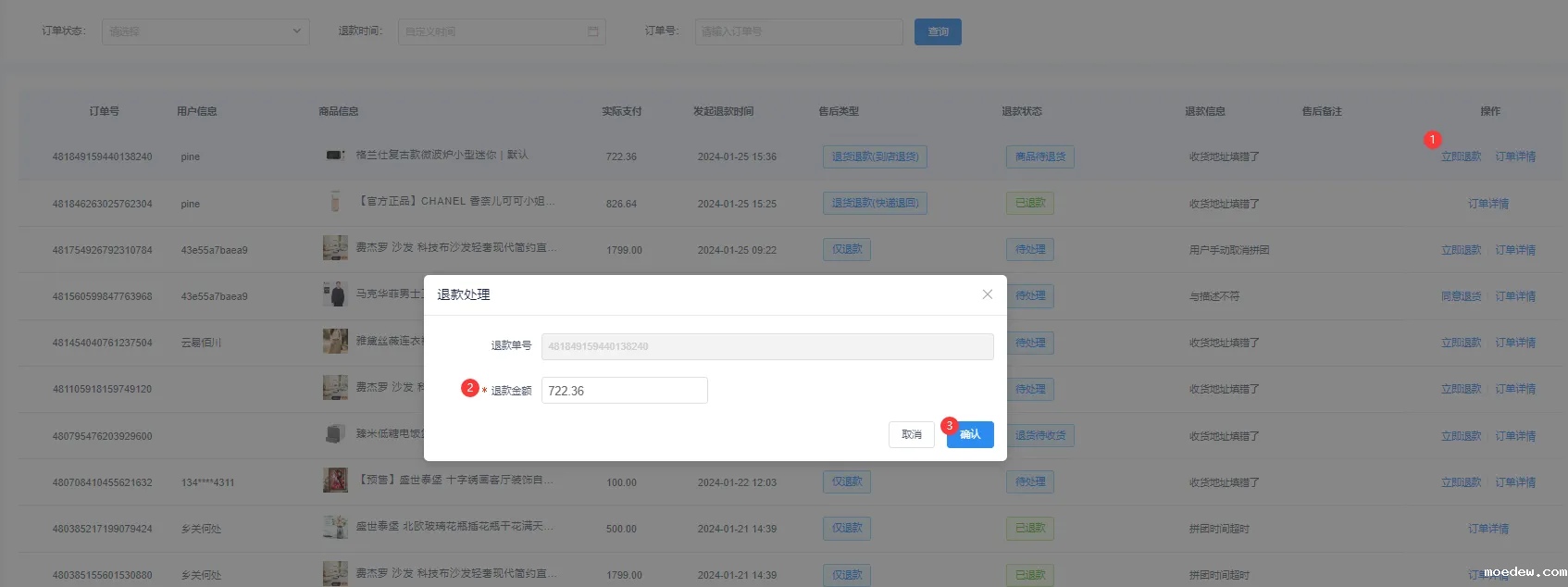Click the 商品待退货 status tag
The image size is (1568, 587).
(1039, 156)
